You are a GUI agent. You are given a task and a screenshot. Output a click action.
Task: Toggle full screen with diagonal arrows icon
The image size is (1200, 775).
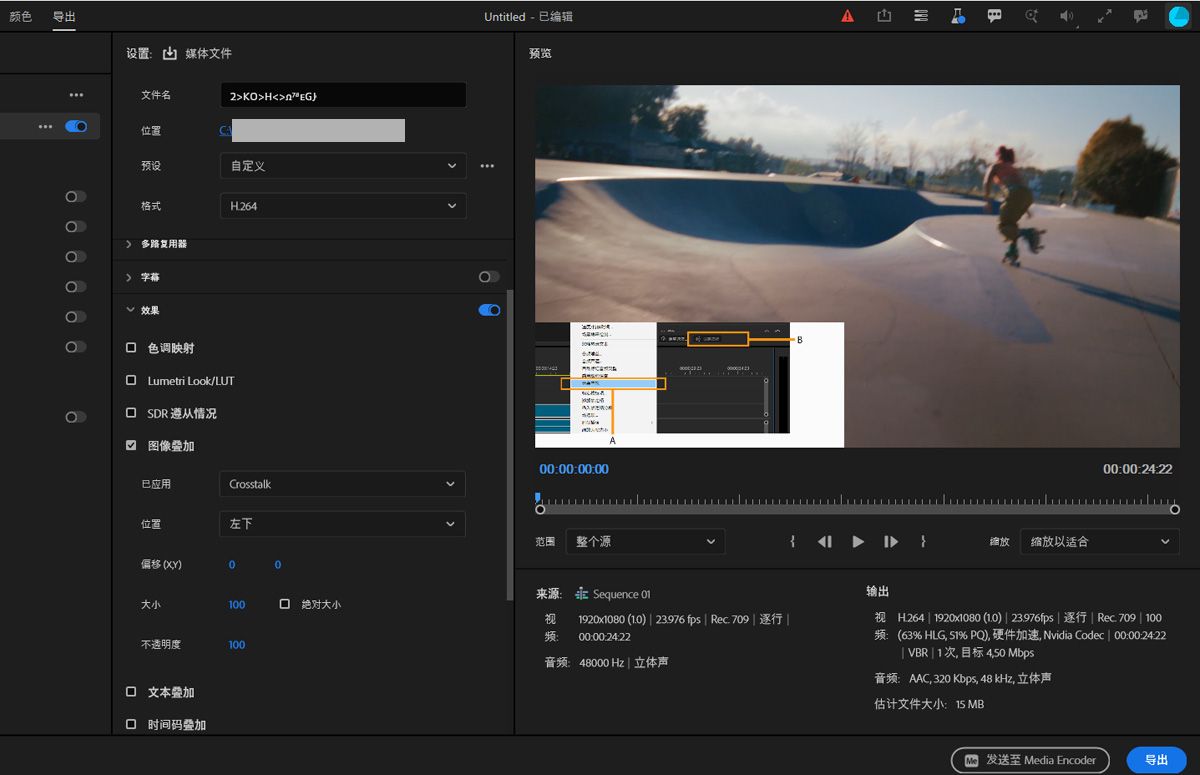(x=1105, y=16)
